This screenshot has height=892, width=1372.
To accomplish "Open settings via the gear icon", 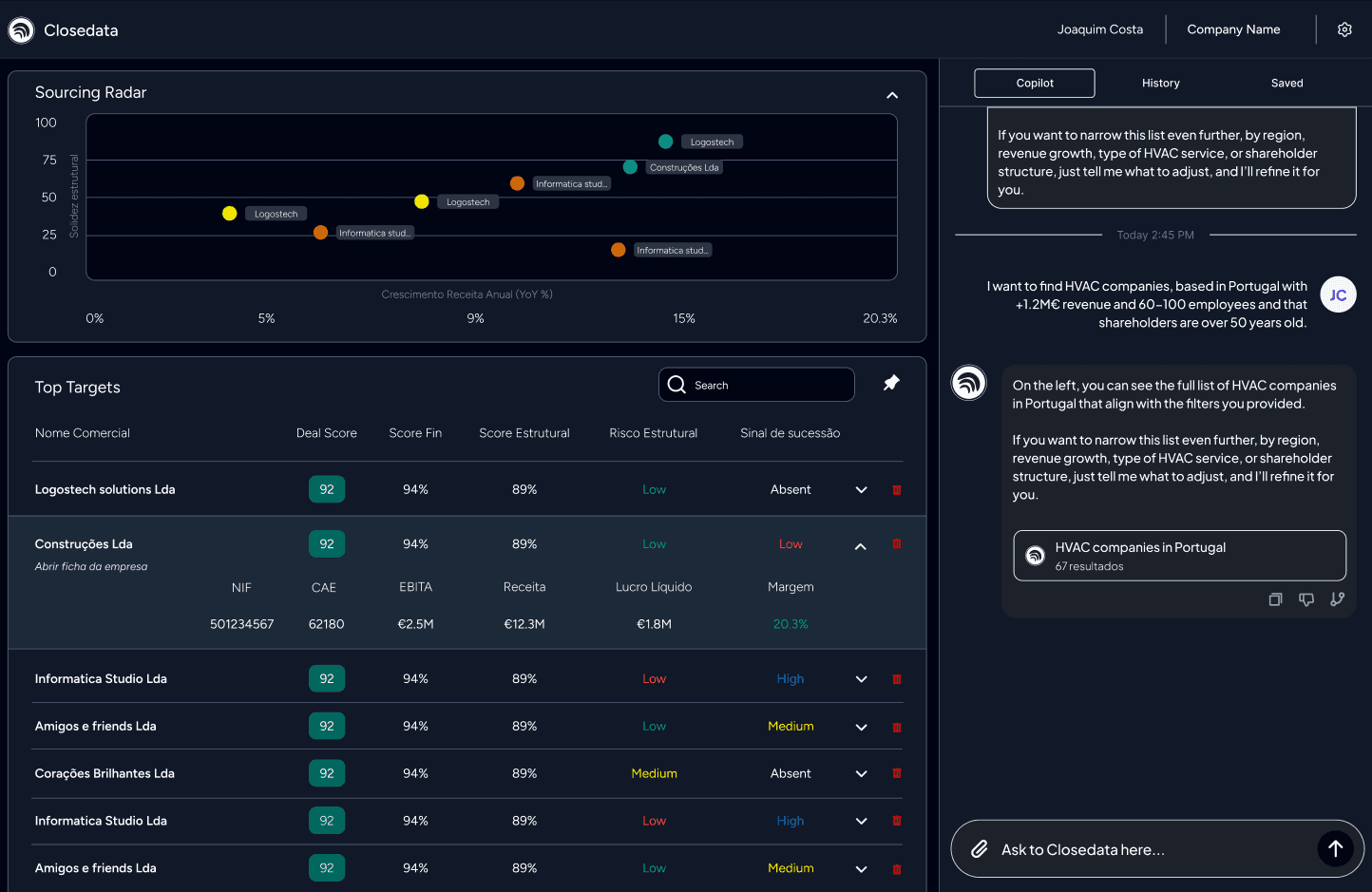I will point(1344,29).
